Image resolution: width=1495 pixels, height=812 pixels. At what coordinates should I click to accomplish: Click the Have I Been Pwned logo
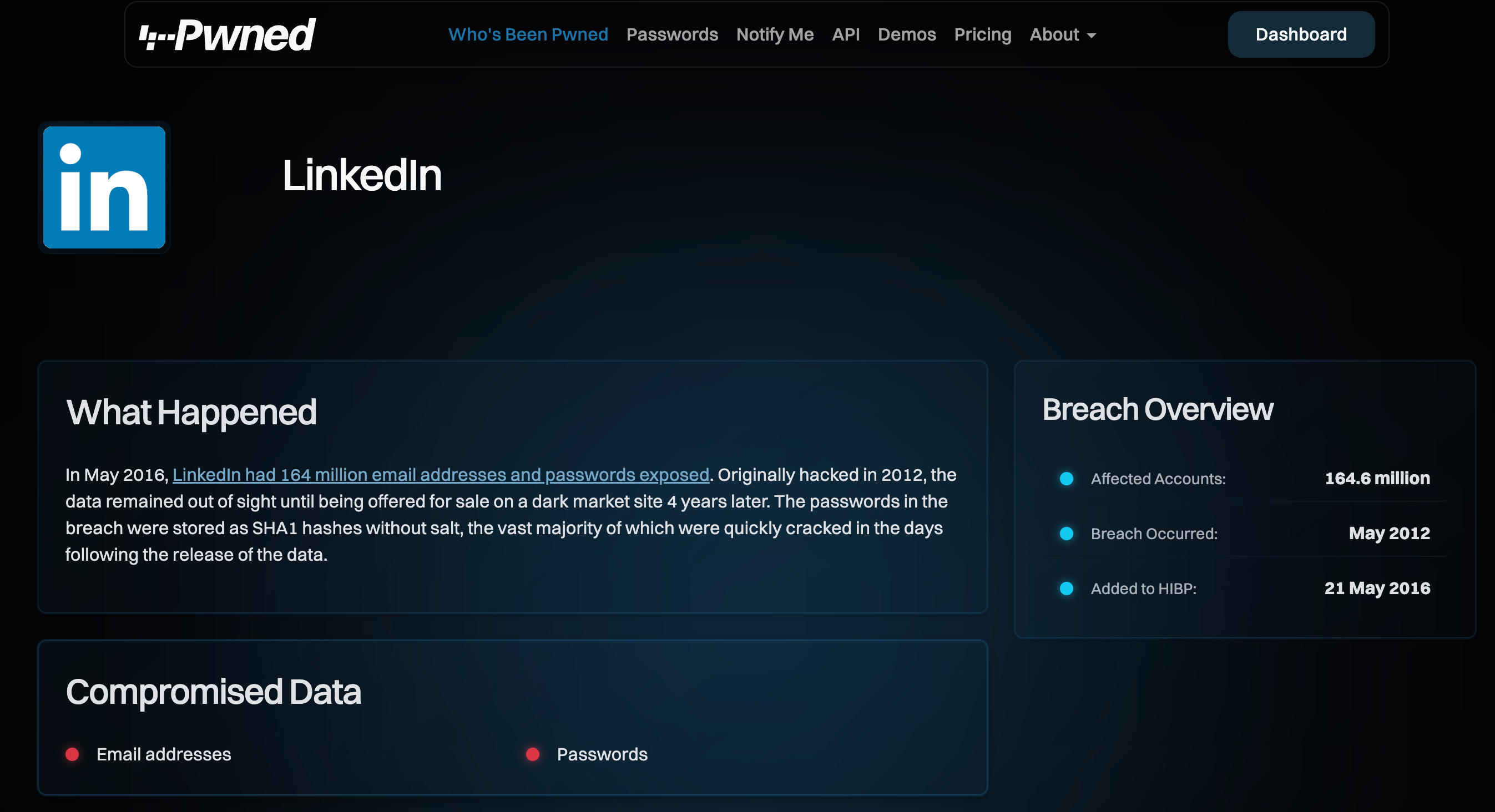pyautogui.click(x=227, y=35)
